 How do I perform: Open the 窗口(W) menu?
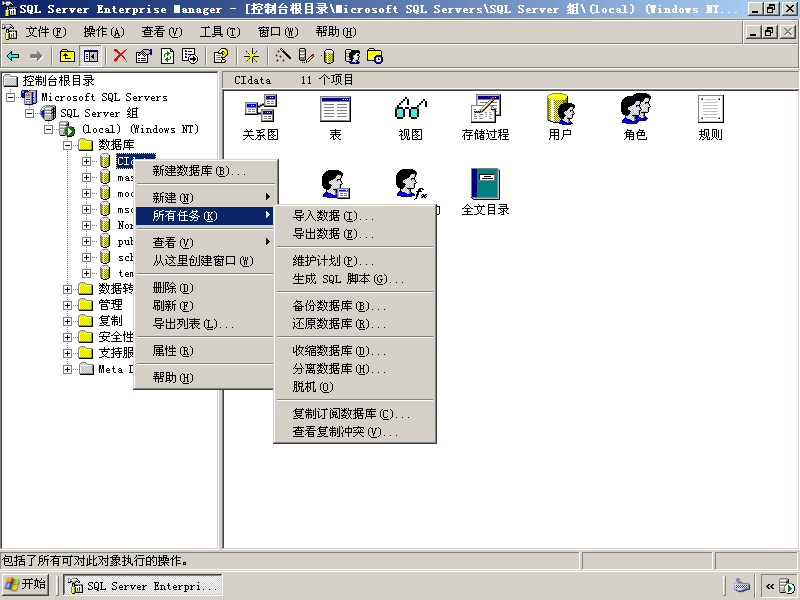(278, 32)
